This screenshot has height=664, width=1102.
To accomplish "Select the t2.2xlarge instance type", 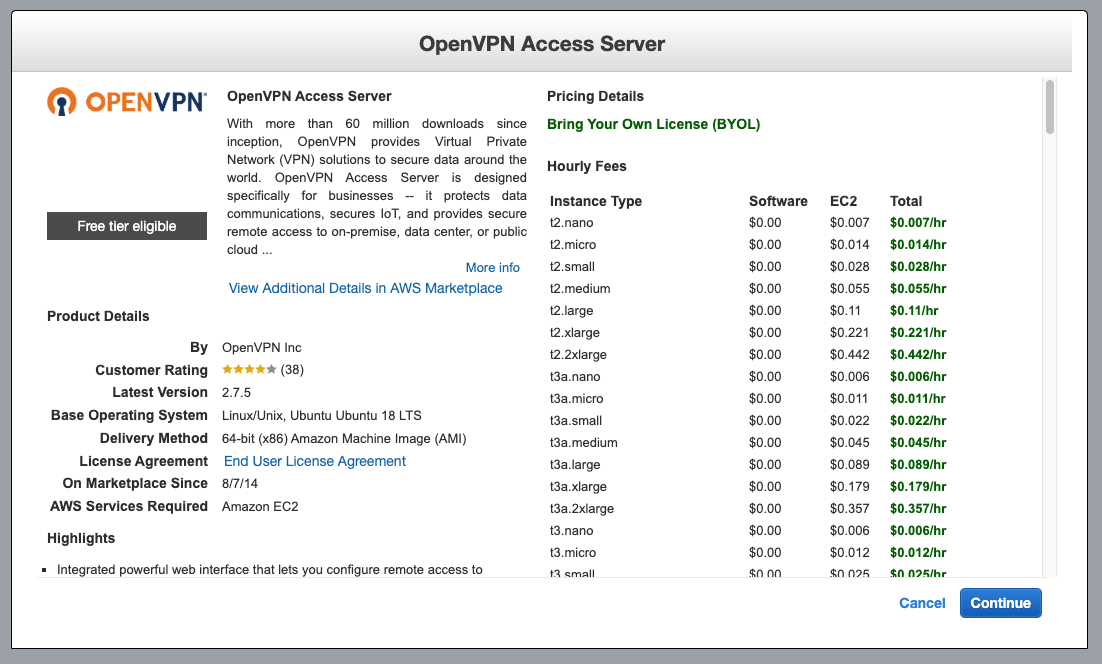I will pyautogui.click(x=578, y=355).
